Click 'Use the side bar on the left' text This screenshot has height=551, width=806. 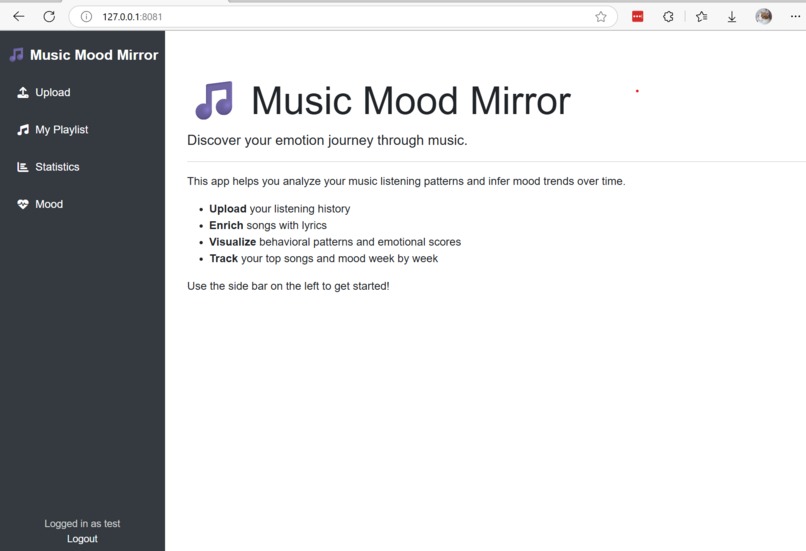tap(288, 286)
